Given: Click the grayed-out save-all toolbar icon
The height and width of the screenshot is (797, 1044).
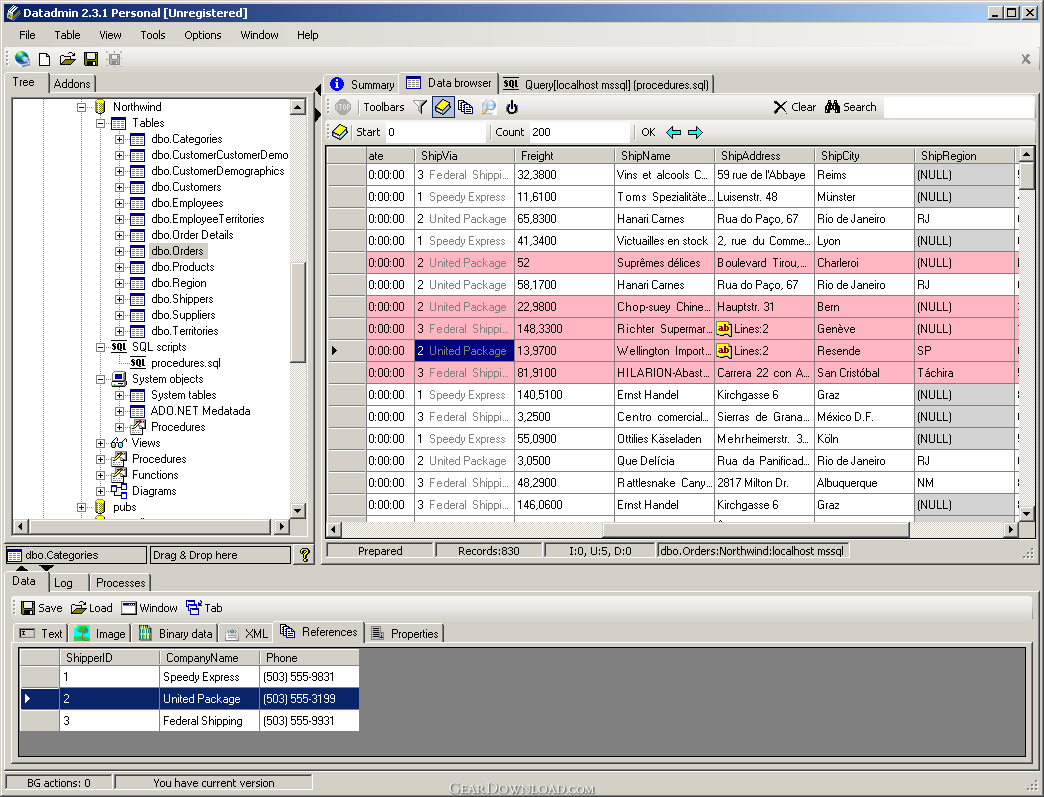Looking at the screenshot, I should coord(115,59).
